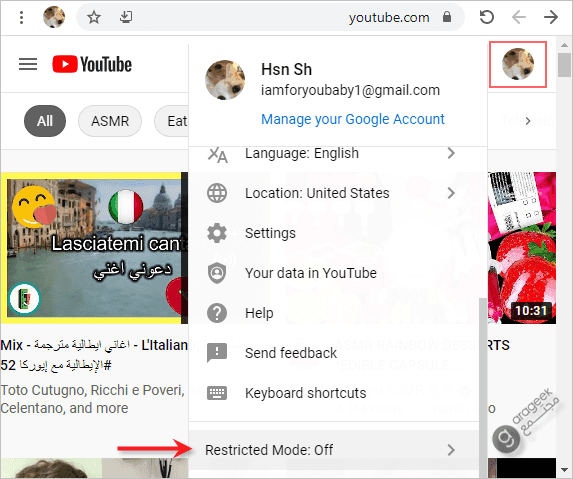The height and width of the screenshot is (479, 573).
Task: Click the channel avatar on Italian mix thumbnail
Action: coord(24,299)
